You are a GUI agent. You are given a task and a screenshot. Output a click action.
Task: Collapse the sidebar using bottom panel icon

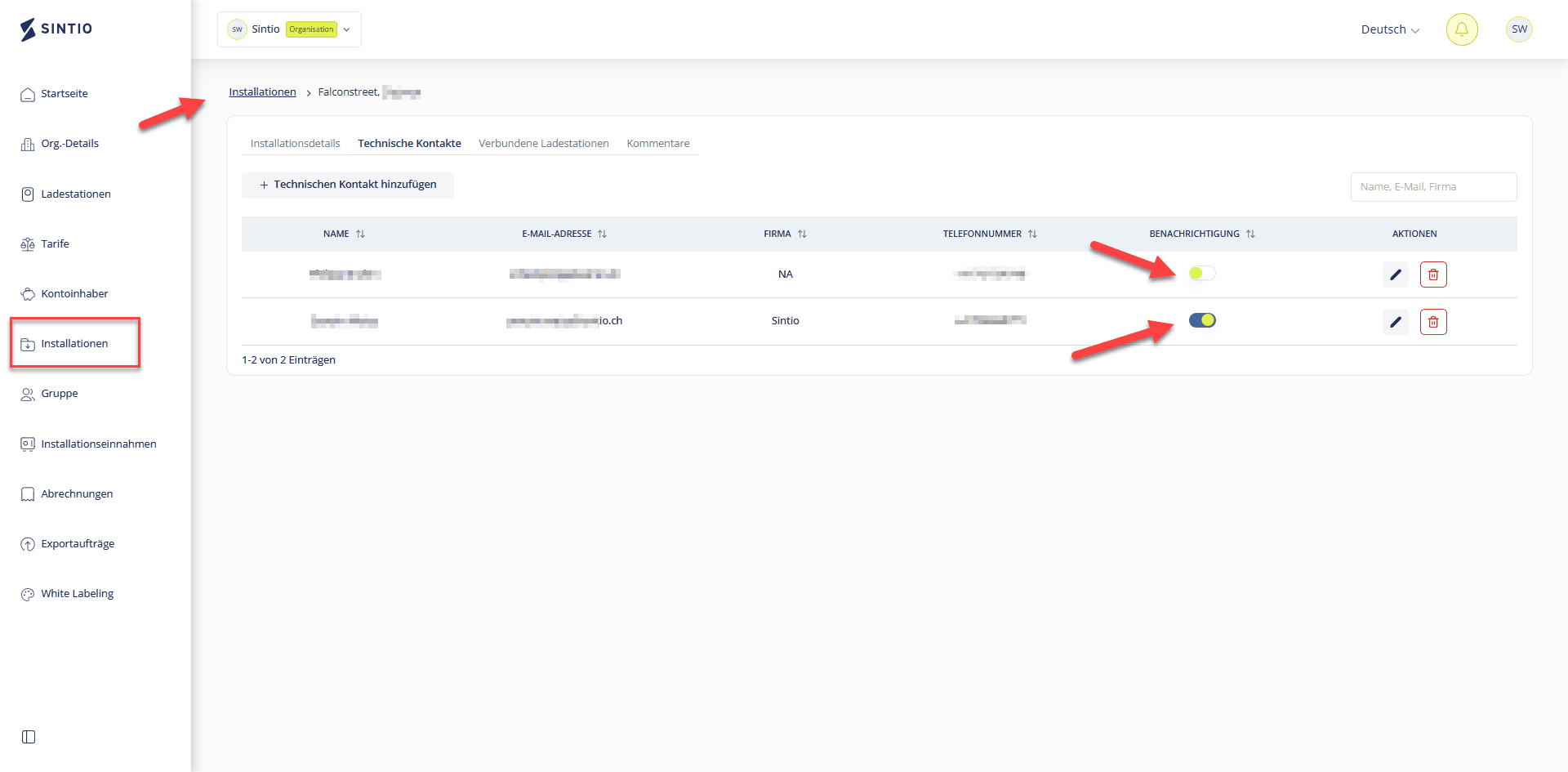tap(29, 737)
